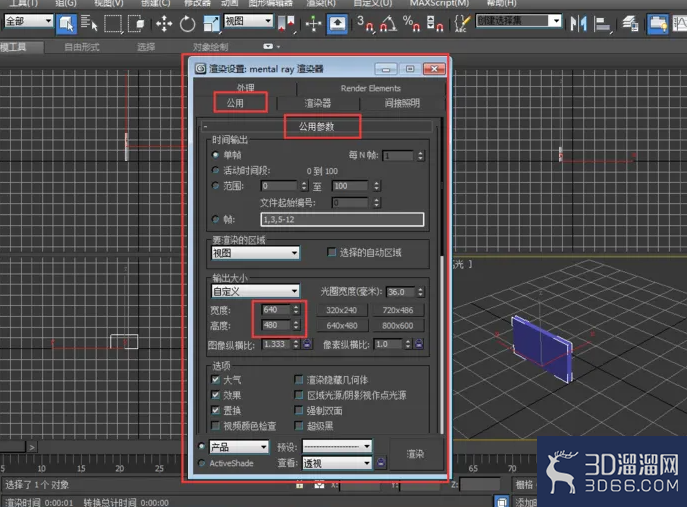Click ribbon minimize icon after 对象绘制
This screenshot has height=507, width=687.
coord(268,46)
